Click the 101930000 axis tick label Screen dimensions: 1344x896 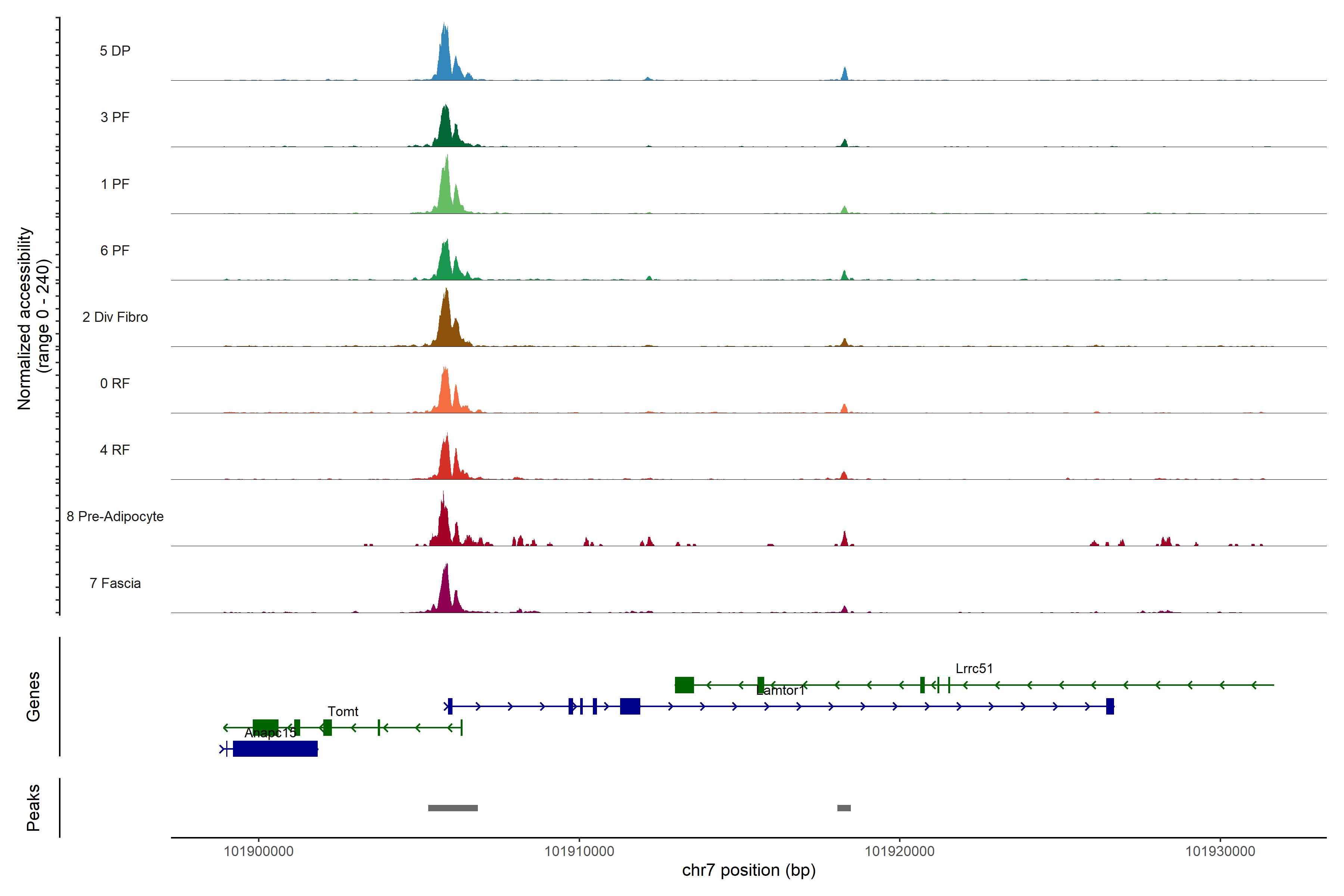(x=1220, y=852)
